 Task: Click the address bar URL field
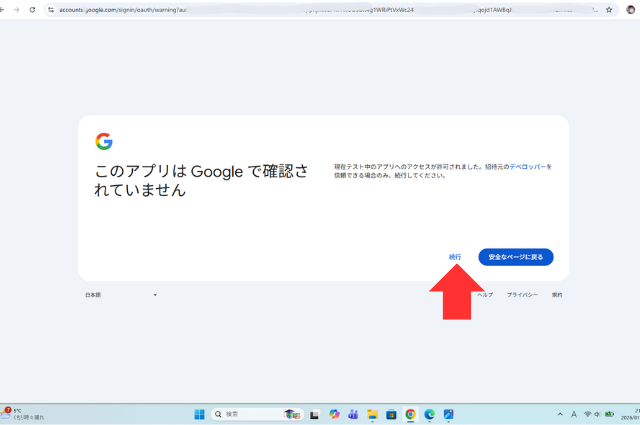pyautogui.click(x=300, y=9)
